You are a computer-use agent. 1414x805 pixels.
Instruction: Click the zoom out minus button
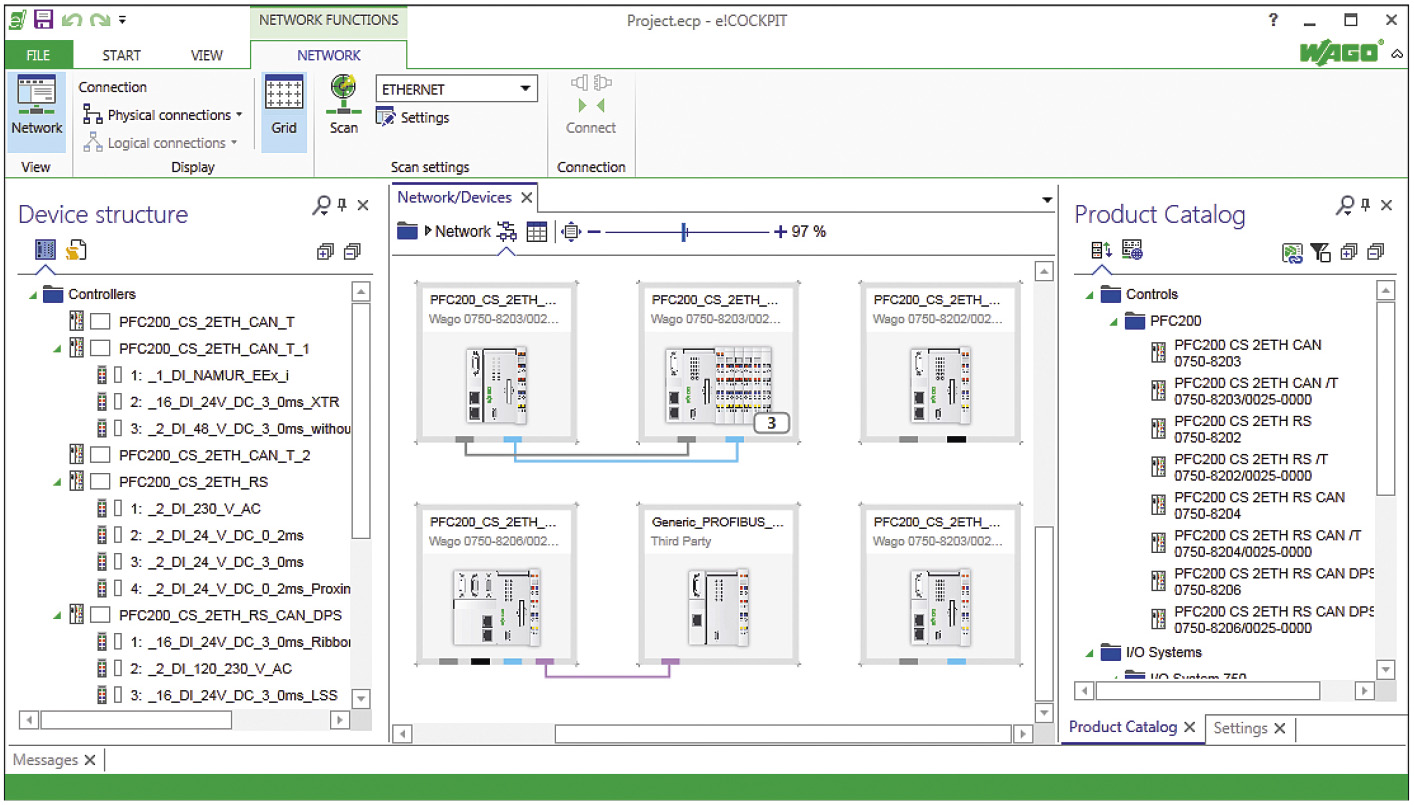click(x=594, y=232)
